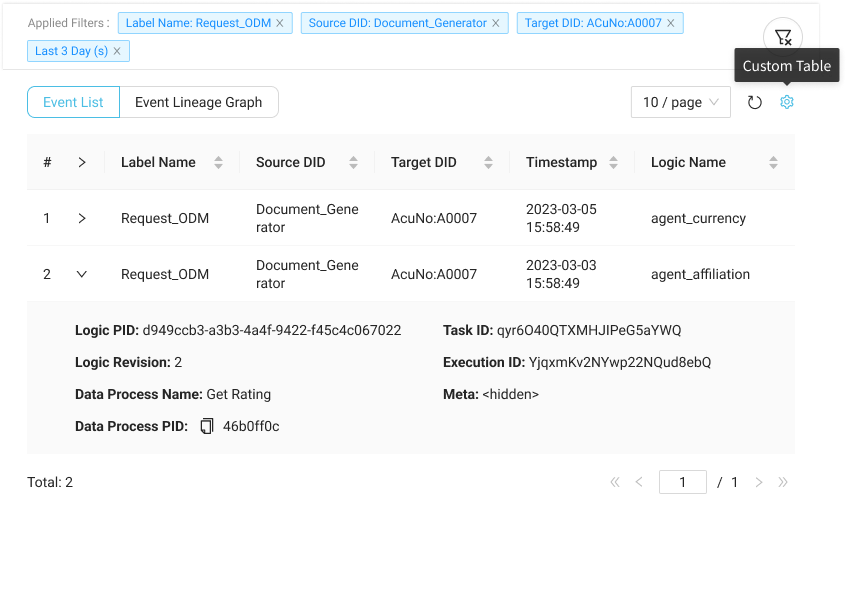Expand all rows via header chevron
Image resolution: width=848 pixels, height=610 pixels.
(x=82, y=162)
